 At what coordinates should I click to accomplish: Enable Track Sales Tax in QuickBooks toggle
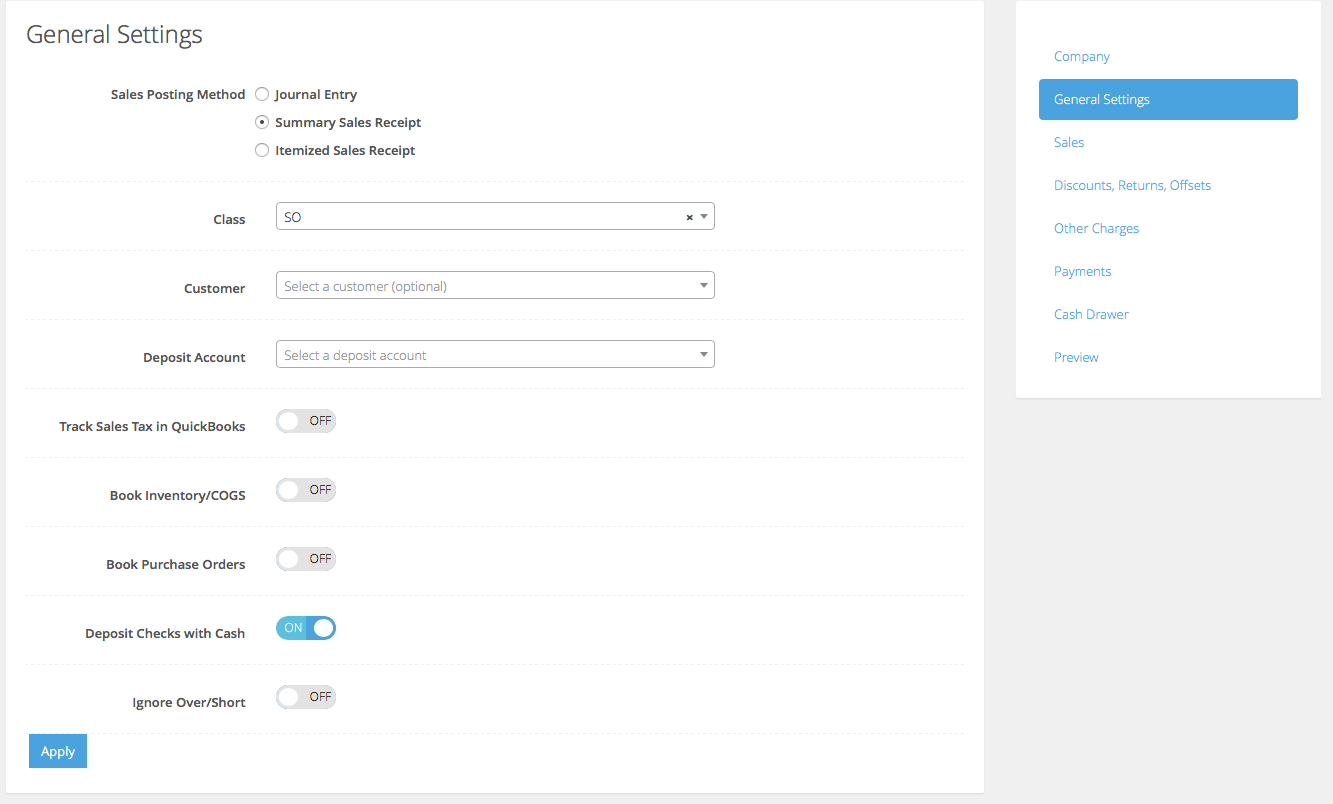click(x=306, y=421)
